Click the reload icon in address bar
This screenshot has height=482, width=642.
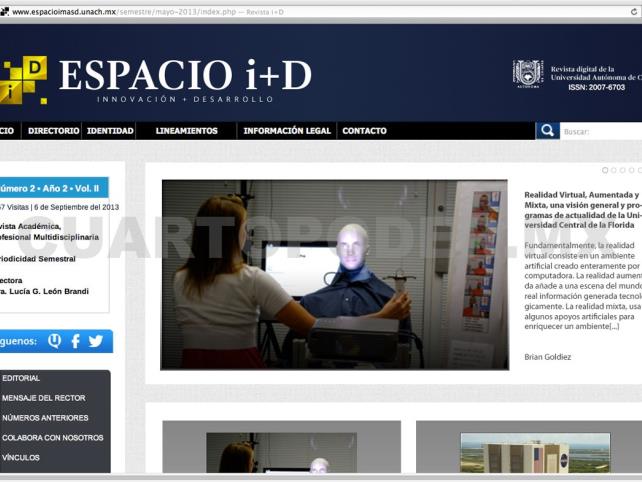coord(634,11)
